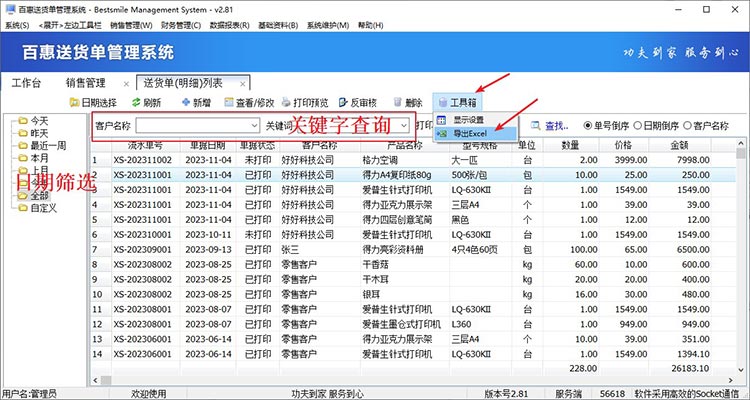Open the 系统(S) menu

coord(17,25)
